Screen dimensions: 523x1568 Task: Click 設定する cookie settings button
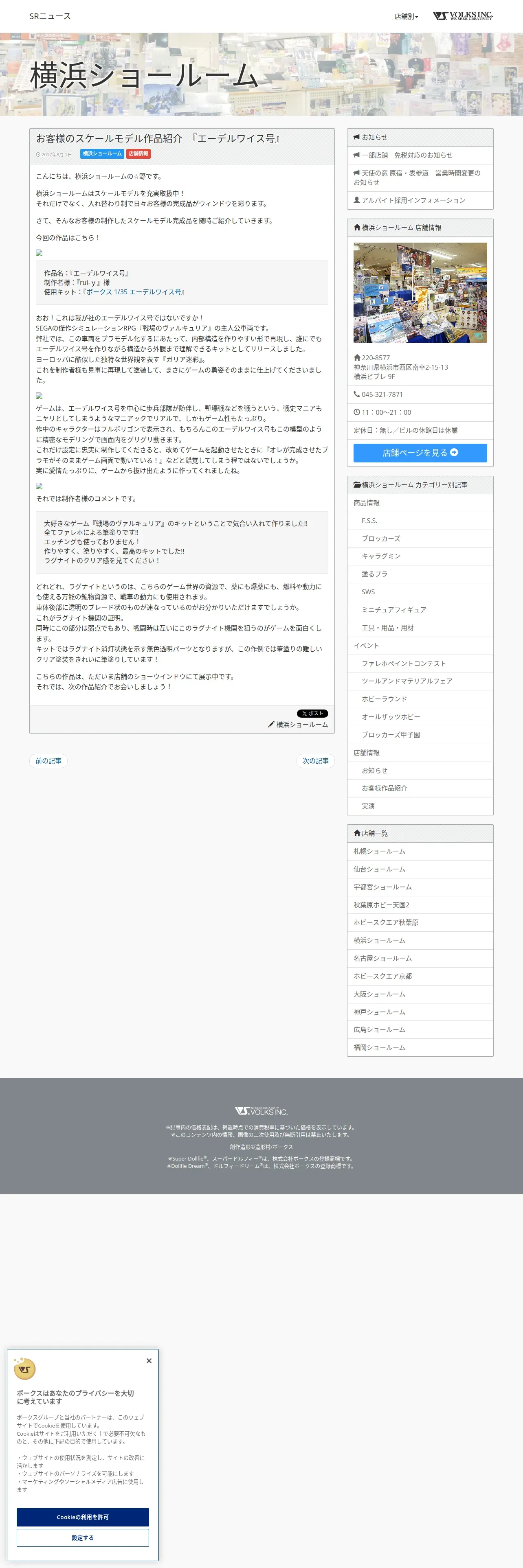coord(83,1537)
